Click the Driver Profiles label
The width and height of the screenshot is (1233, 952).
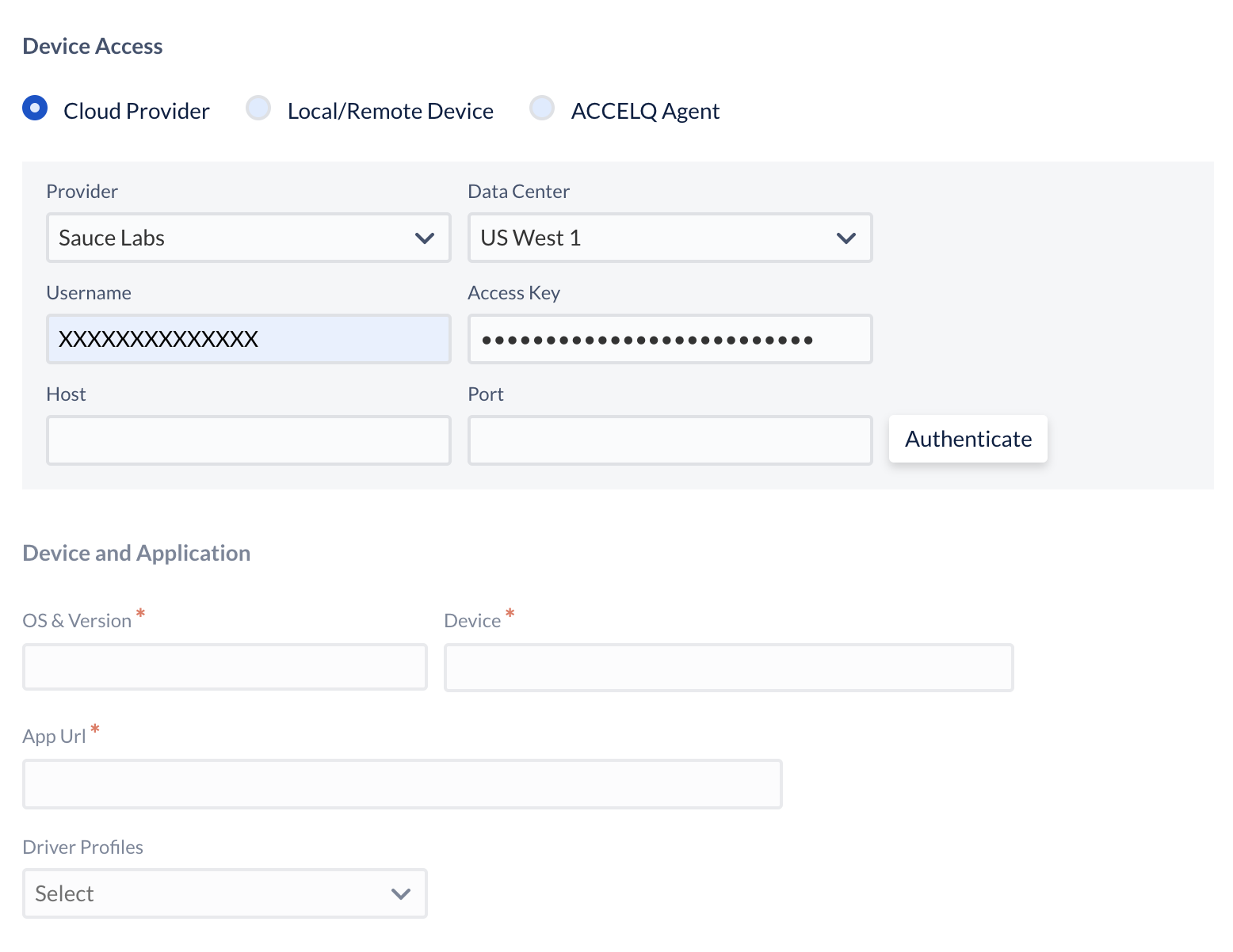click(x=83, y=847)
